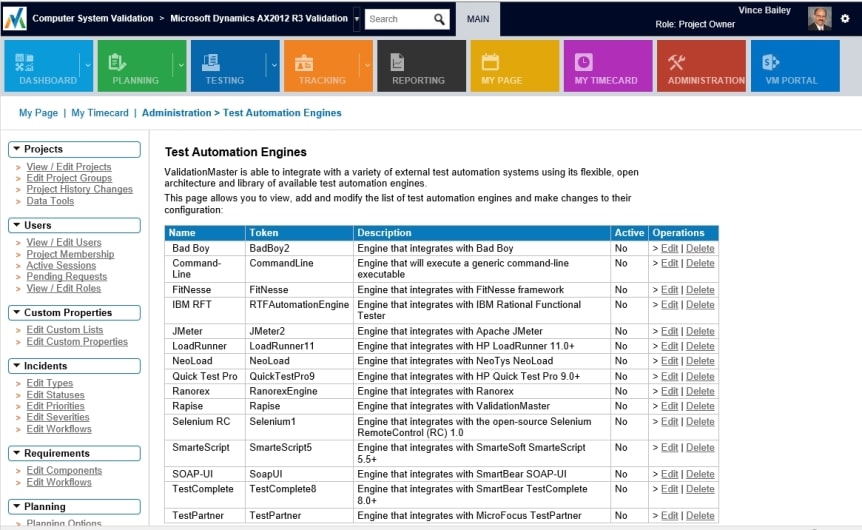The height and width of the screenshot is (530, 862).
Task: Open View / Edit Roles link
Action: [64, 288]
